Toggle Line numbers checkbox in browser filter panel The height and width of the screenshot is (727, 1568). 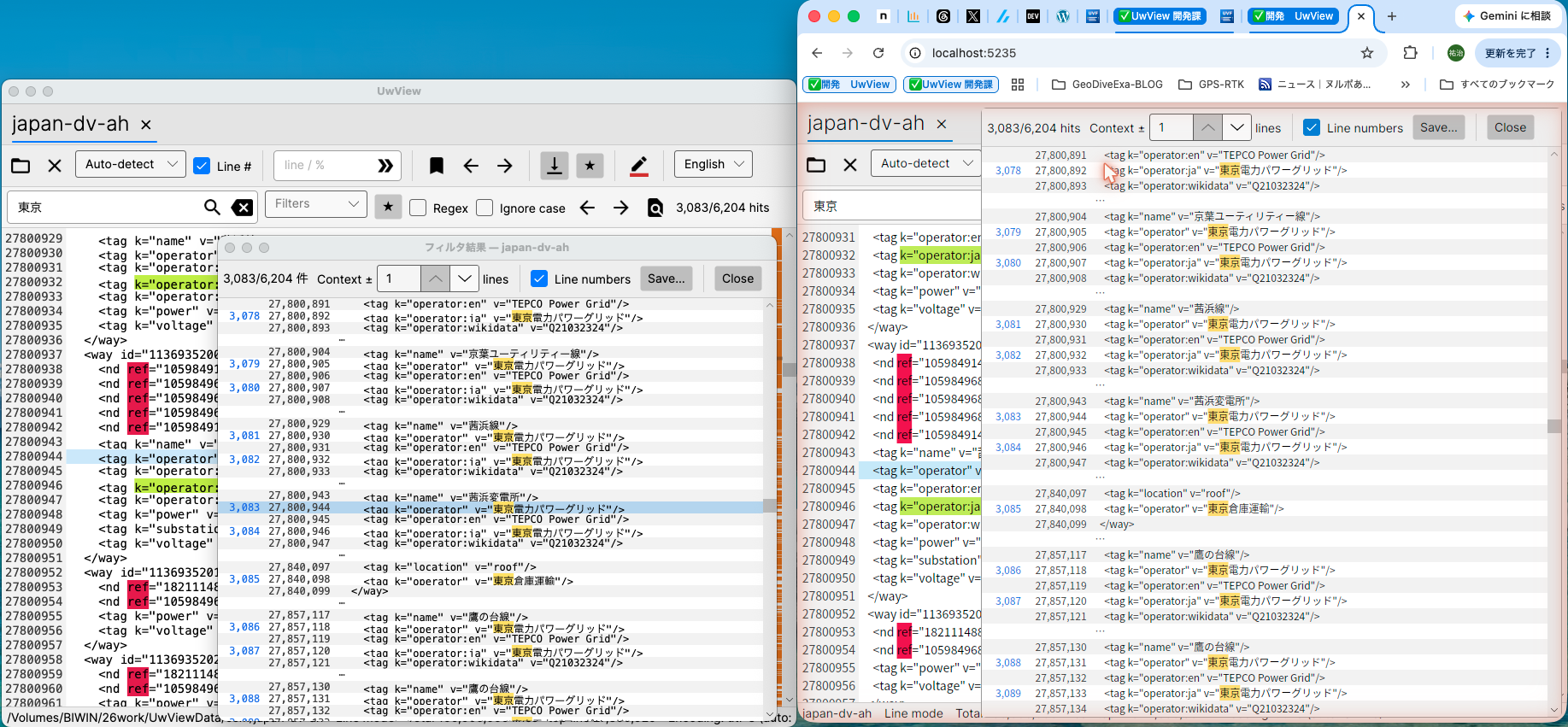(x=1312, y=127)
